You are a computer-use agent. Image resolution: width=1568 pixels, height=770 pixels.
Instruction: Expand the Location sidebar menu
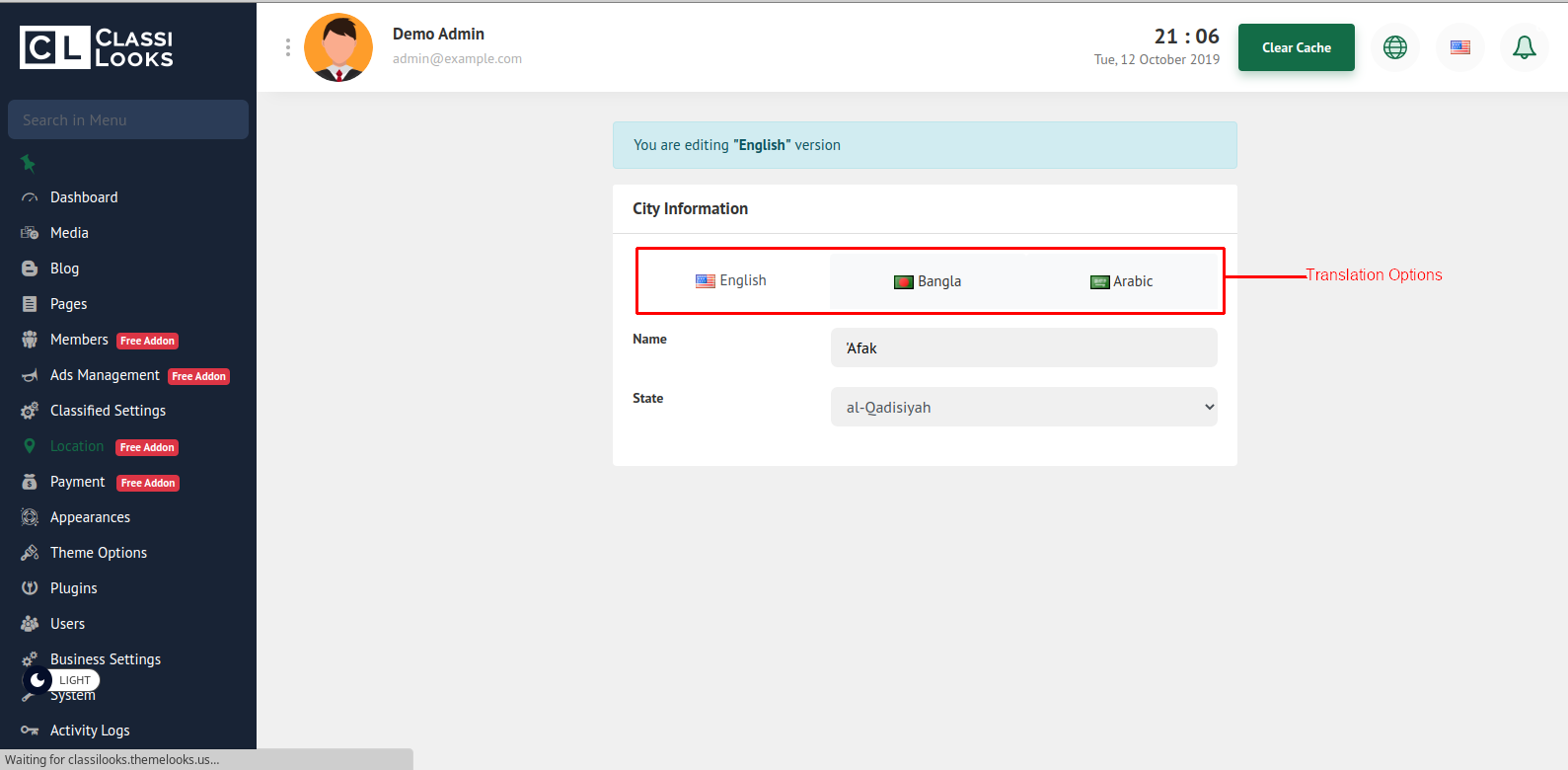pyautogui.click(x=77, y=446)
